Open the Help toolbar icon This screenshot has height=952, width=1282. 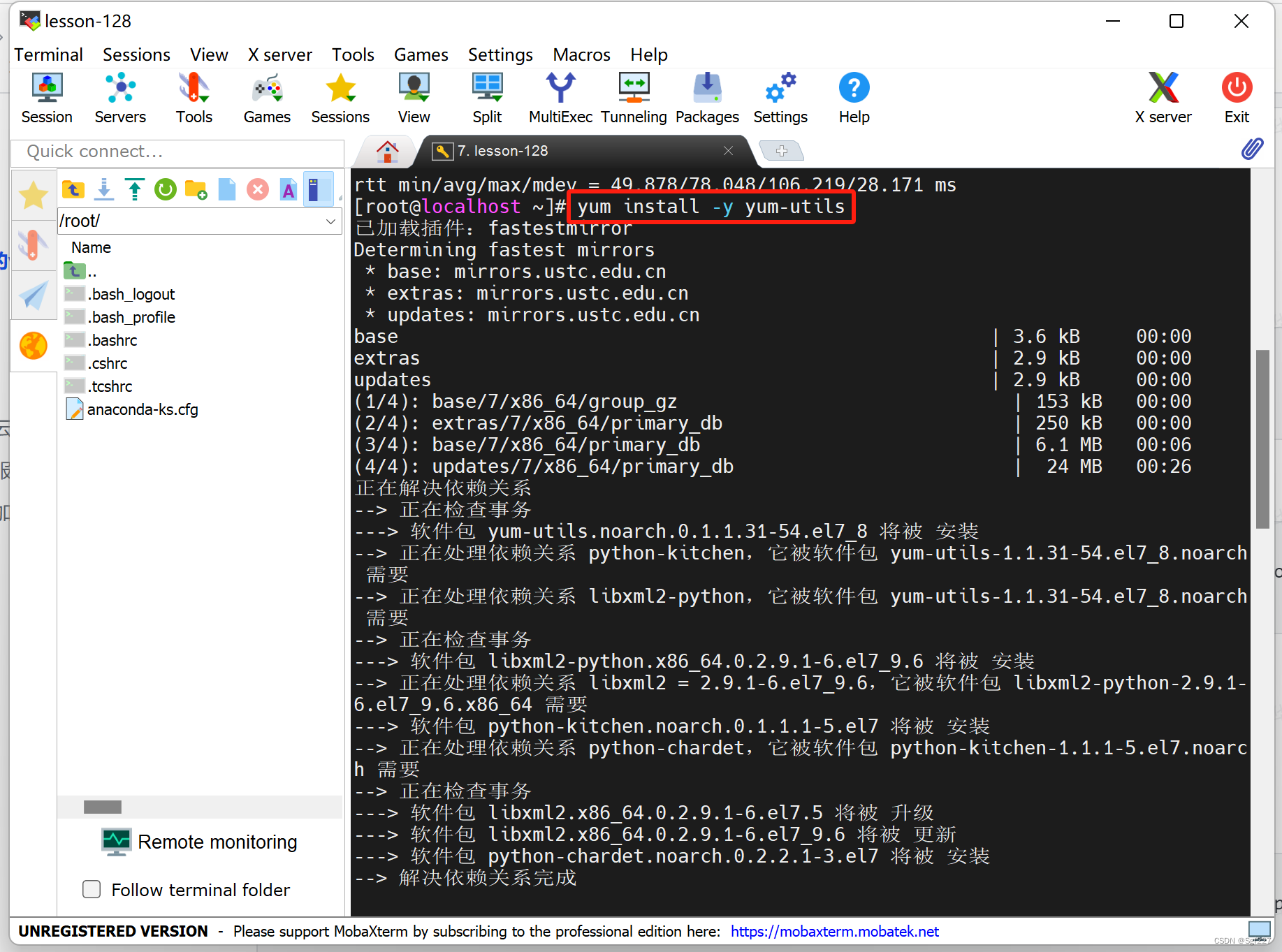(x=854, y=98)
